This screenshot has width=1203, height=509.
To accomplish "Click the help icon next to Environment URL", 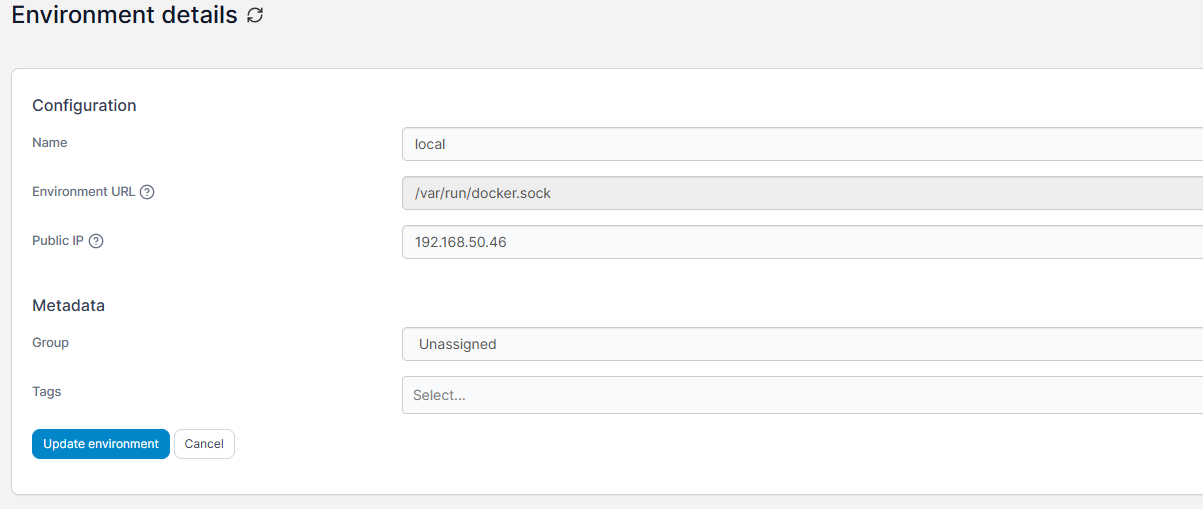I will [147, 192].
